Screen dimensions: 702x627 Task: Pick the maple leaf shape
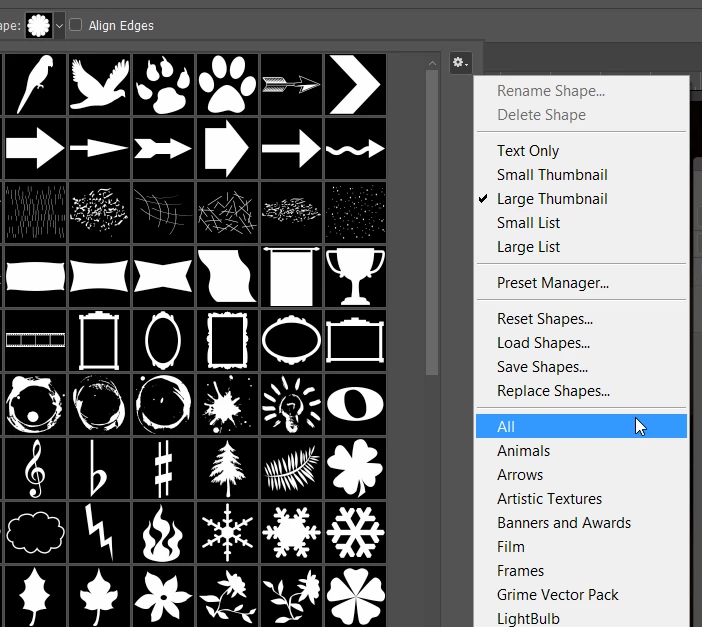click(x=99, y=597)
